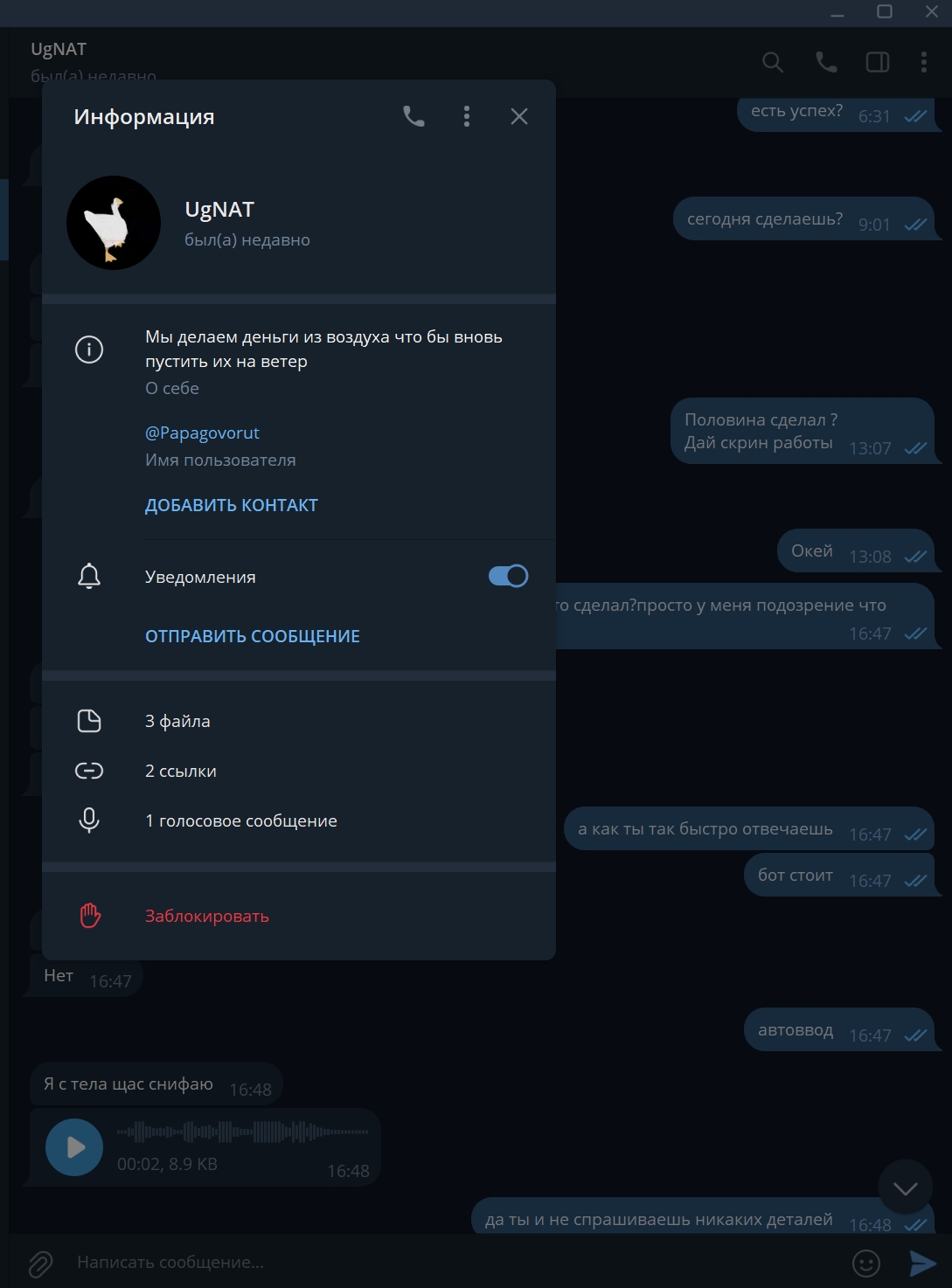Open three-dot menu in Информация panel
952x1288 pixels.
tap(467, 116)
